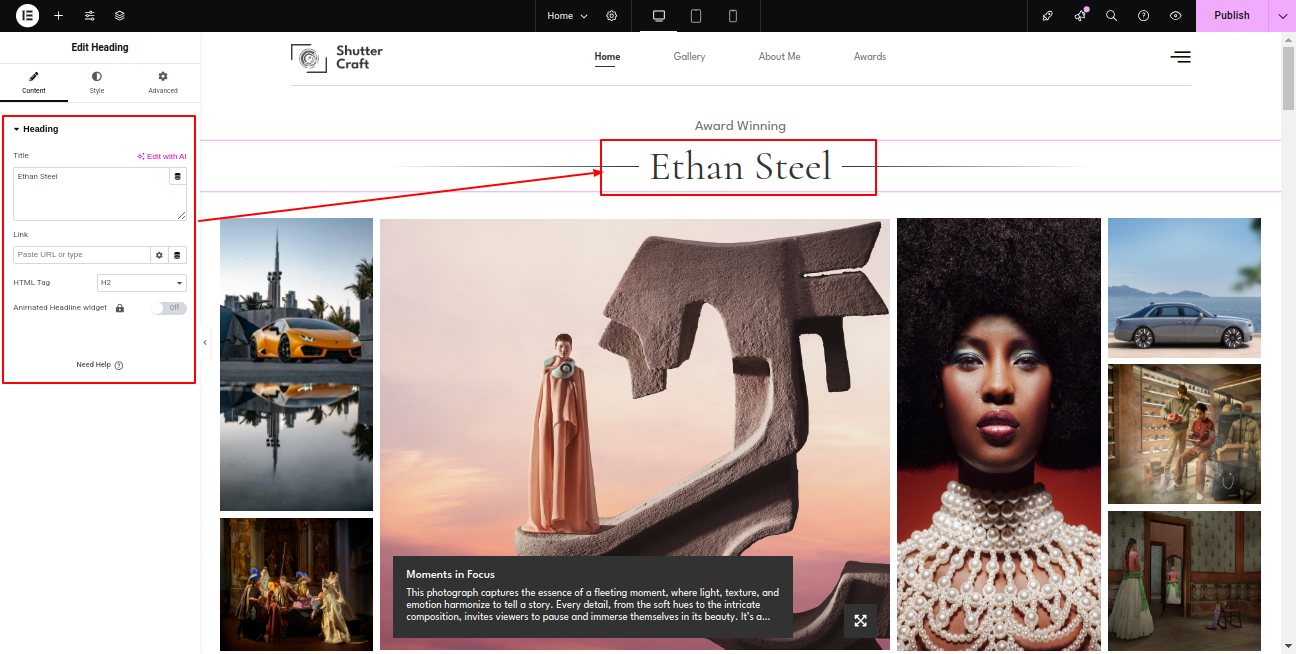This screenshot has height=654, width=1296.
Task: Switch to desktop responsive view
Action: click(659, 16)
